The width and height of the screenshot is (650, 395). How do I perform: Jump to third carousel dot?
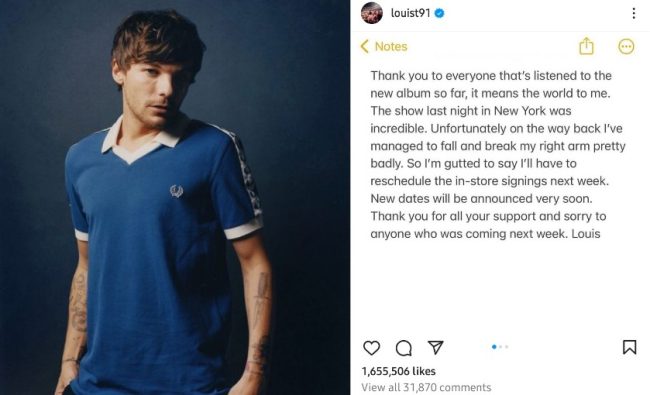[x=507, y=347]
